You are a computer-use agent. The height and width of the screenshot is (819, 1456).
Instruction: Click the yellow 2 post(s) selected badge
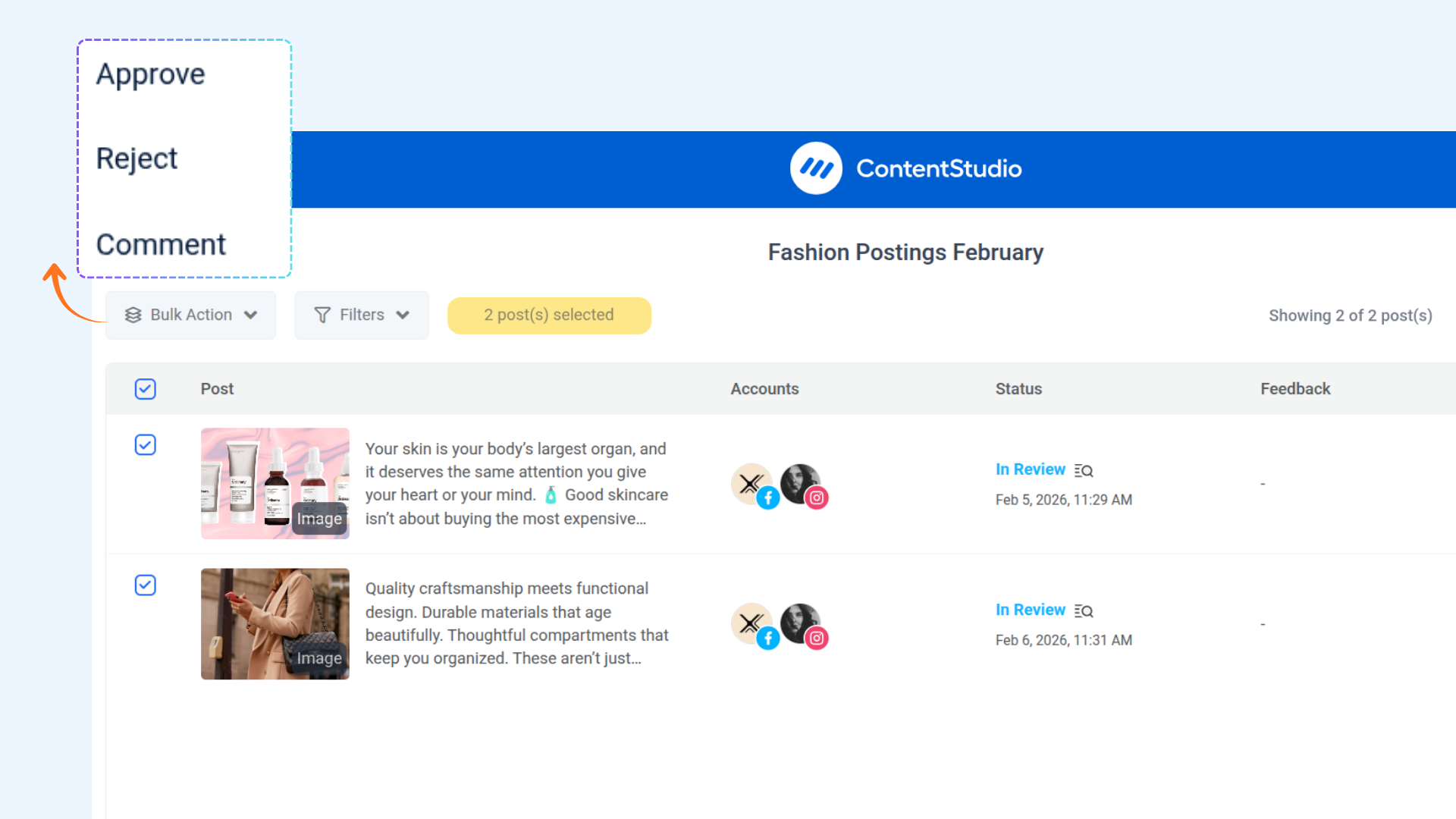[549, 315]
